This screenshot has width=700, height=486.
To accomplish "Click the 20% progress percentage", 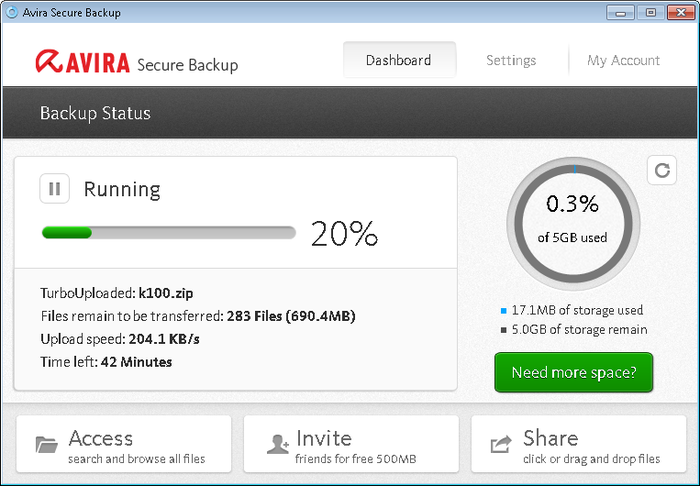I will (344, 233).
